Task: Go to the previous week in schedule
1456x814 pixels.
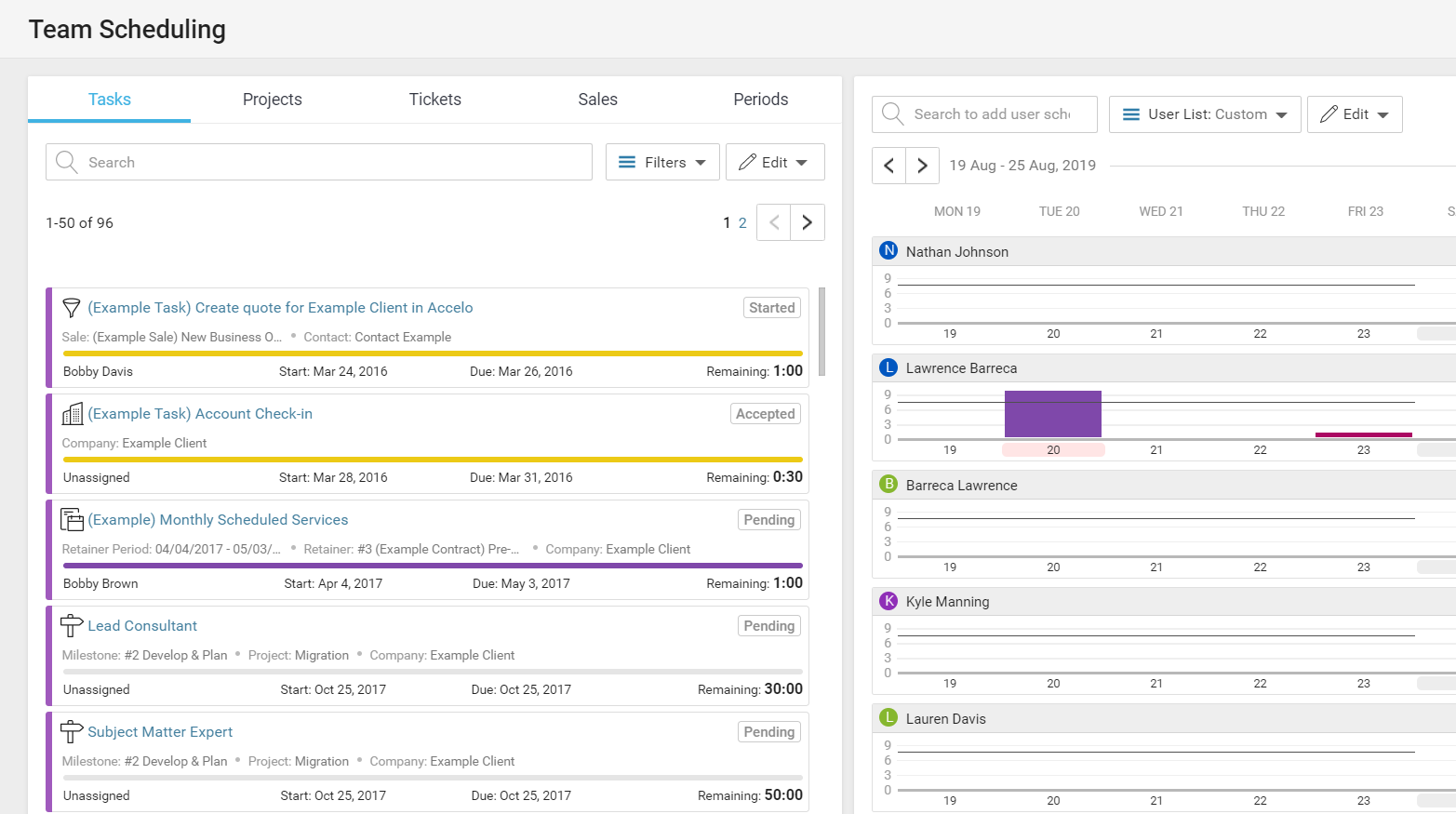Action: tap(888, 166)
